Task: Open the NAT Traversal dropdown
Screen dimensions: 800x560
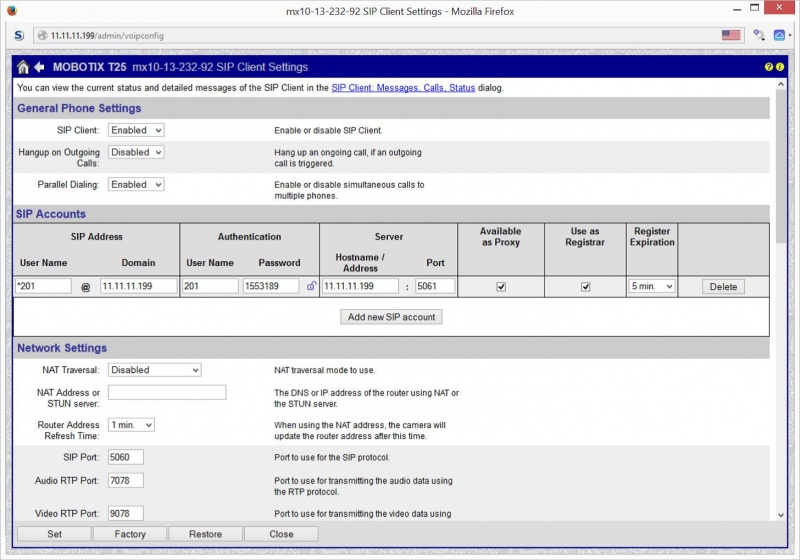Action: click(x=155, y=370)
